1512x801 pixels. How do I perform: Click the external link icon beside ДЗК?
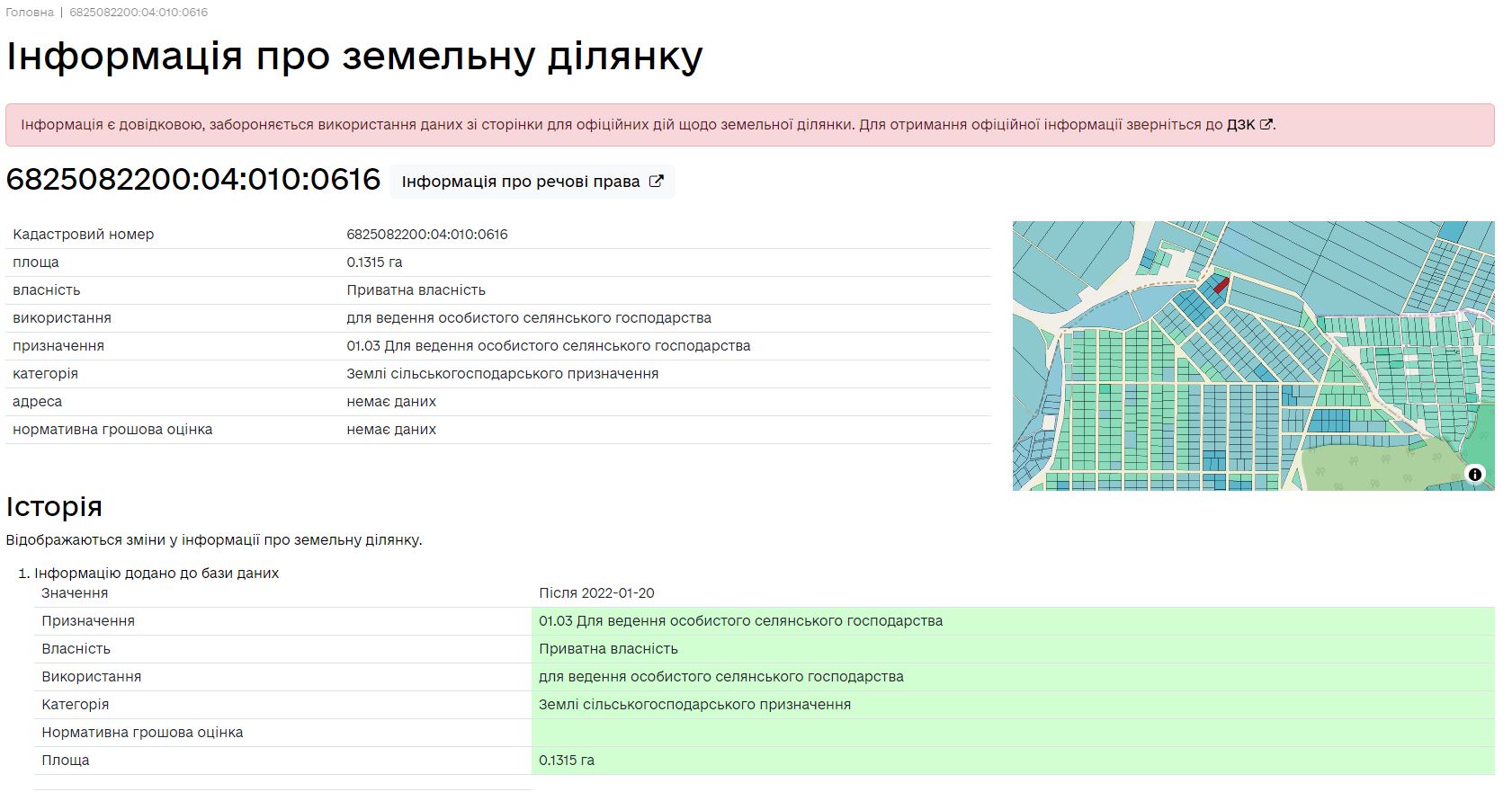coord(1266,125)
